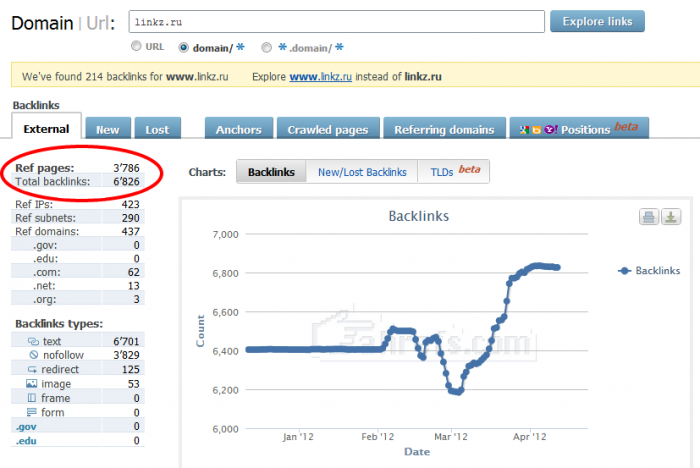Viewport: 700px width, 468px height.
Task: Select the *.domain/* radio button
Action: tap(267, 47)
